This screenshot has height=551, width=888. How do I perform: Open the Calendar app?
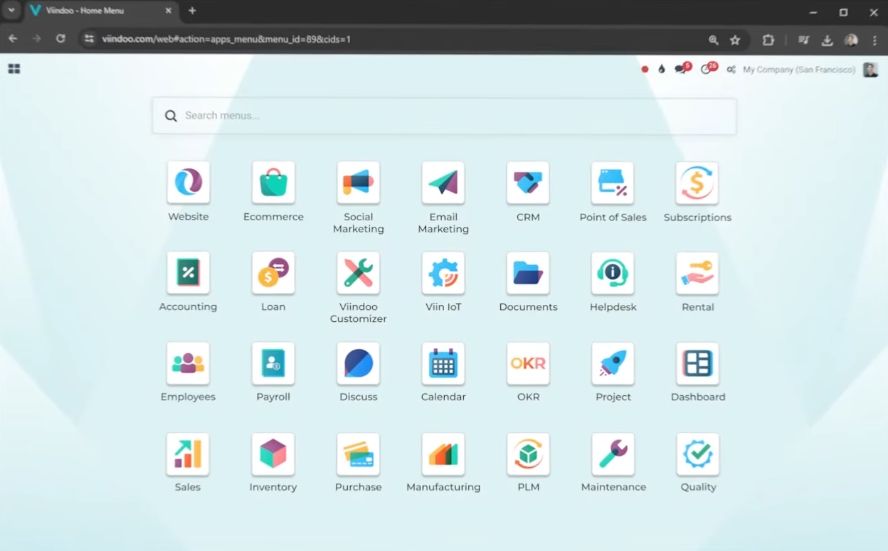tap(443, 363)
